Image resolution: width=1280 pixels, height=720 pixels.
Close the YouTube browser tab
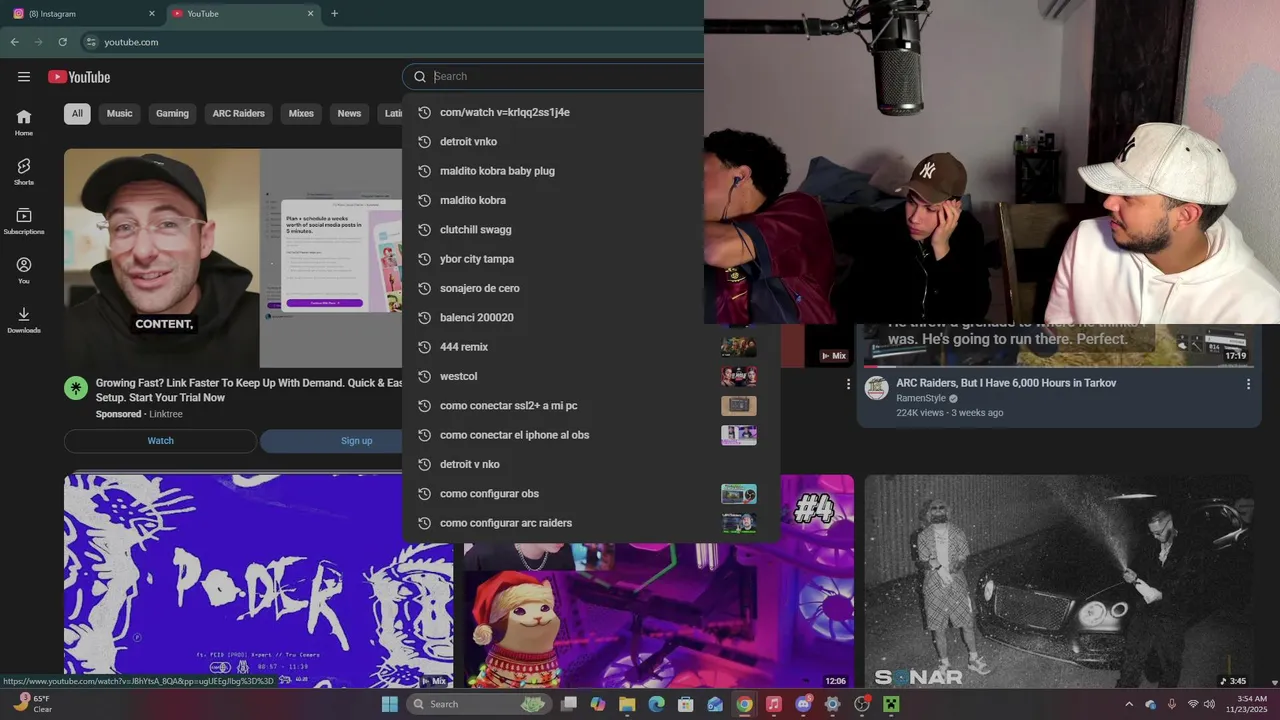point(310,14)
